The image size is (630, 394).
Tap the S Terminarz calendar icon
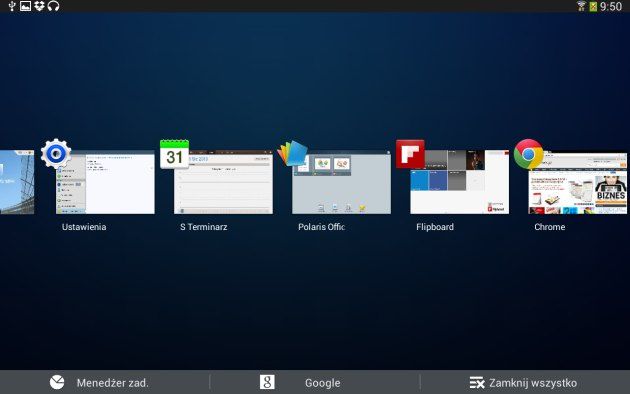click(x=174, y=154)
